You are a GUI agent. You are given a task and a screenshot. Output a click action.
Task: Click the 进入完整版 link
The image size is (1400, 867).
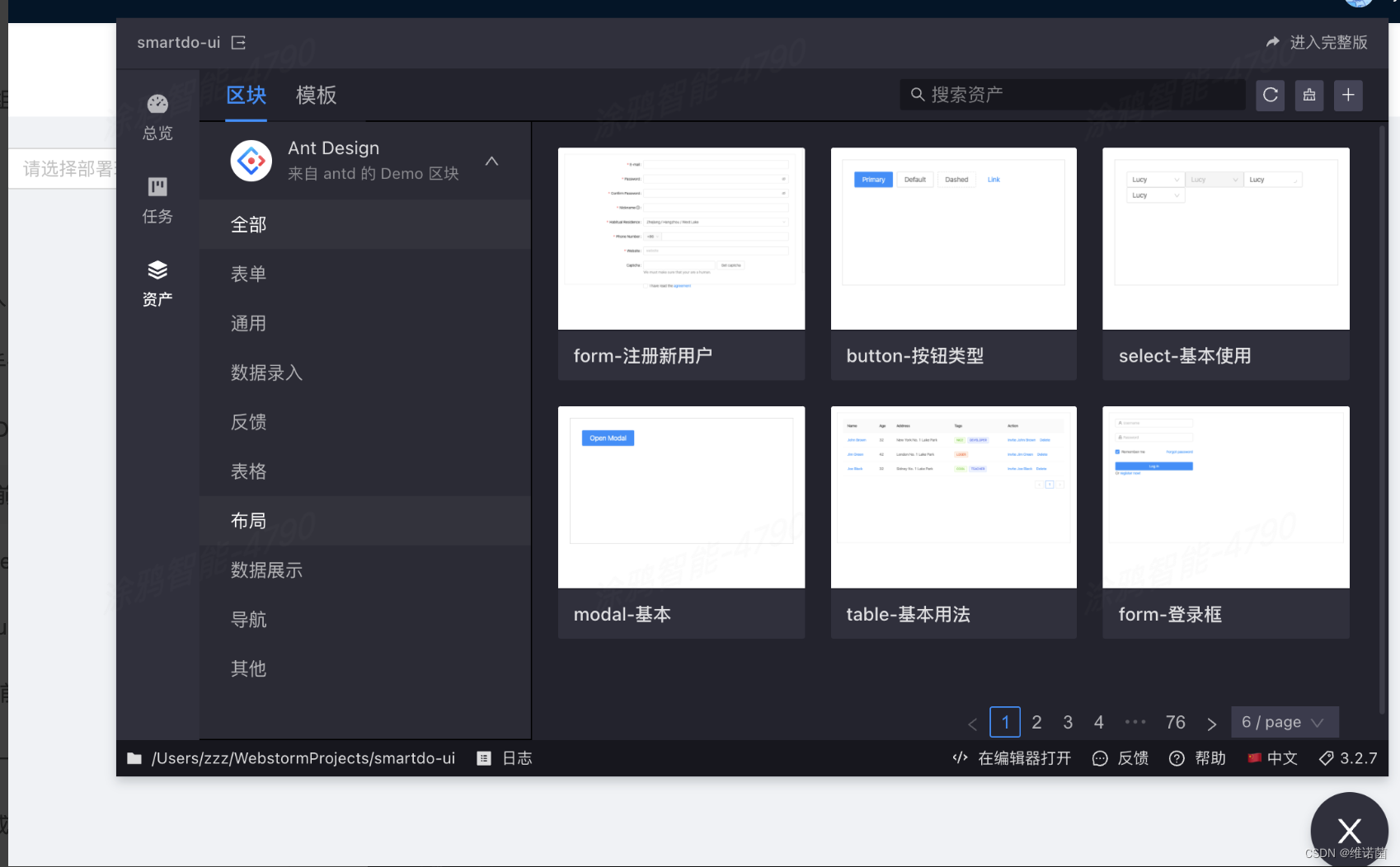click(x=1316, y=42)
